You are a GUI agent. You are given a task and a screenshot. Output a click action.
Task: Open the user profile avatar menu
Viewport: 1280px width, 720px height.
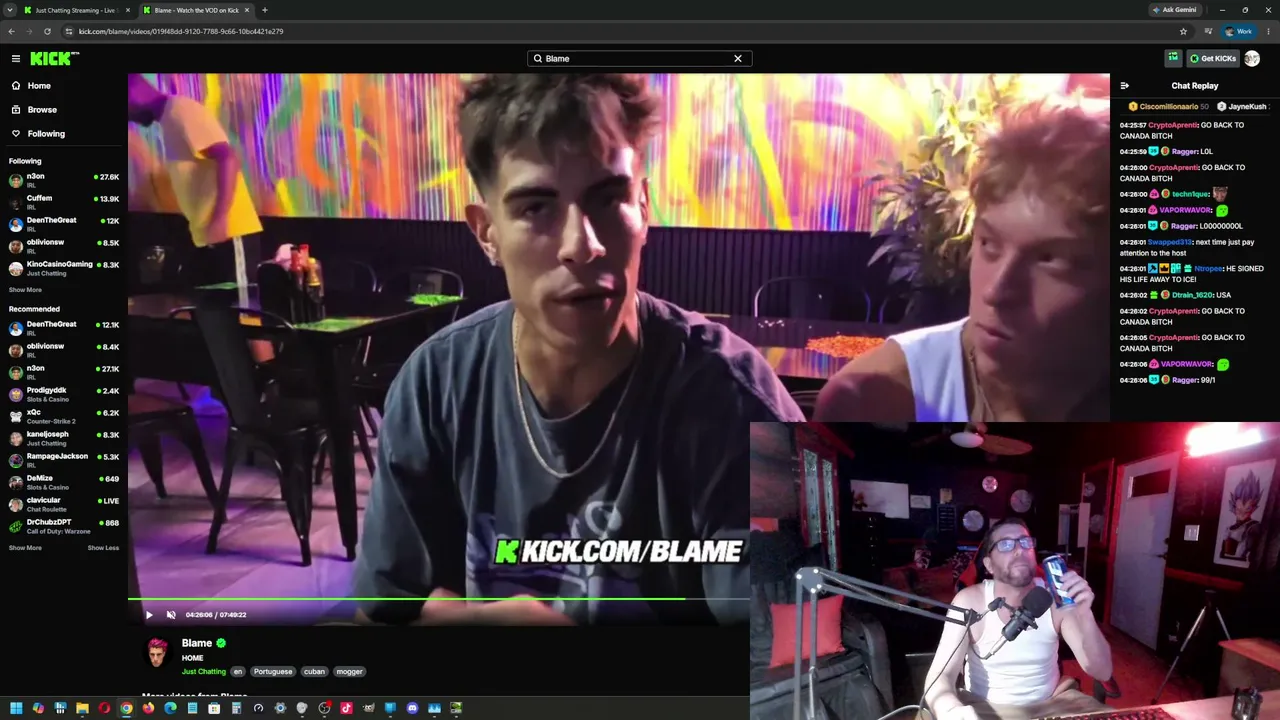coord(1252,58)
